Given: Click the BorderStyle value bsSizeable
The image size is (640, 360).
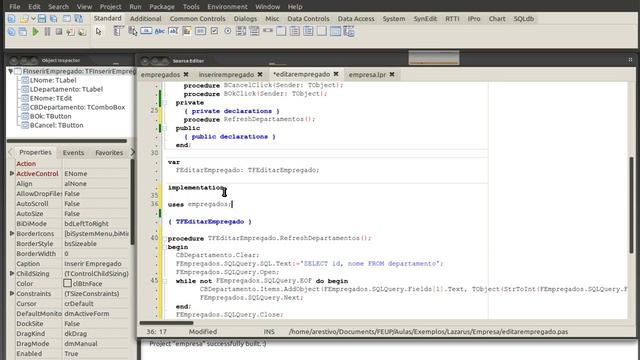Looking at the screenshot, I should 96,244.
